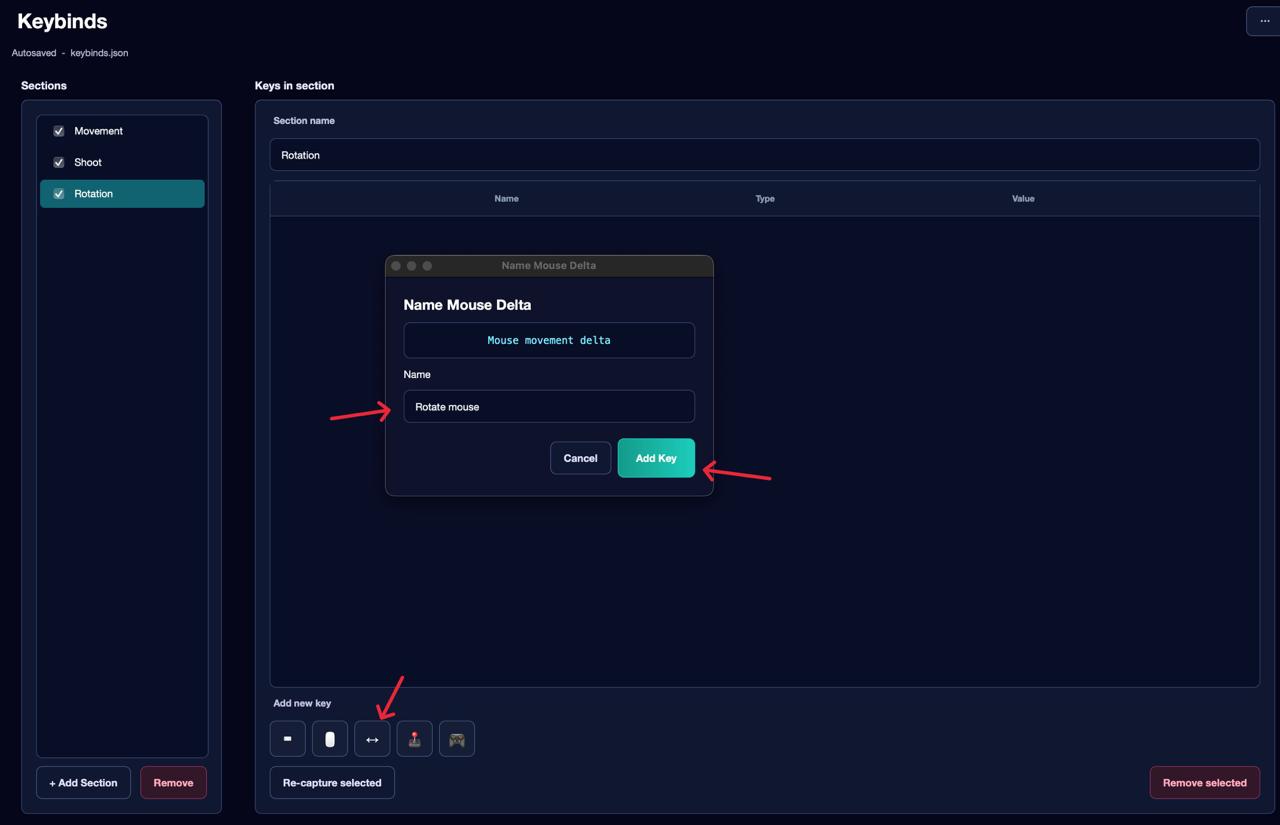Screen dimensions: 1280x825
Task: Add a joystick axis binding
Action: point(415,739)
